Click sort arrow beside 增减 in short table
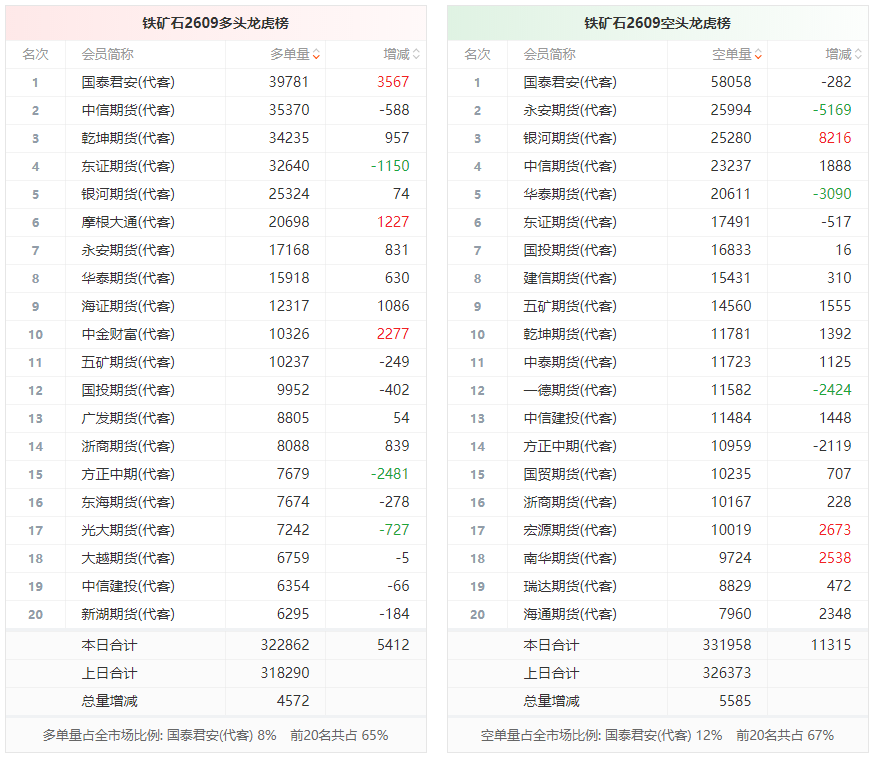 pyautogui.click(x=858, y=55)
